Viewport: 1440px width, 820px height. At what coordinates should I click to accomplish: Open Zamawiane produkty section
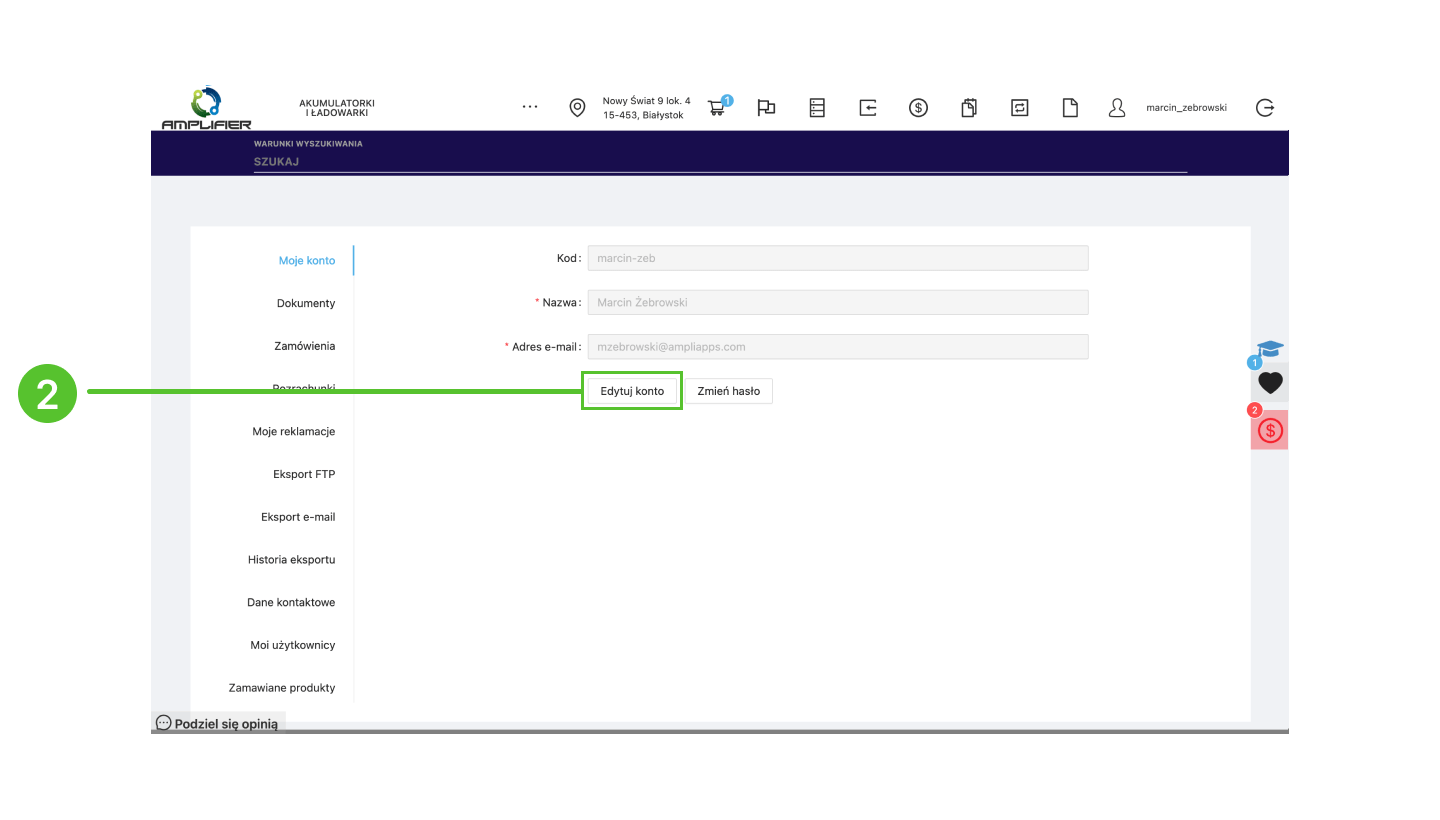click(282, 688)
